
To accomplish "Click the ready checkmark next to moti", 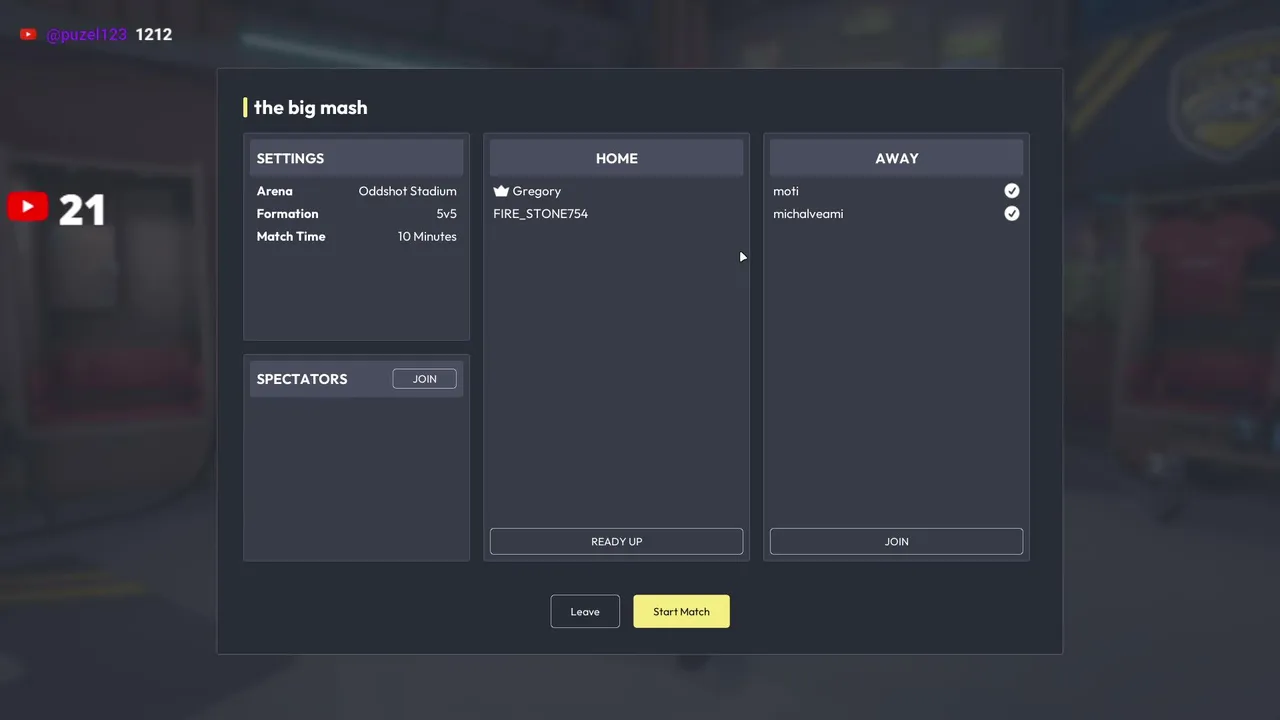I will coord(1012,191).
